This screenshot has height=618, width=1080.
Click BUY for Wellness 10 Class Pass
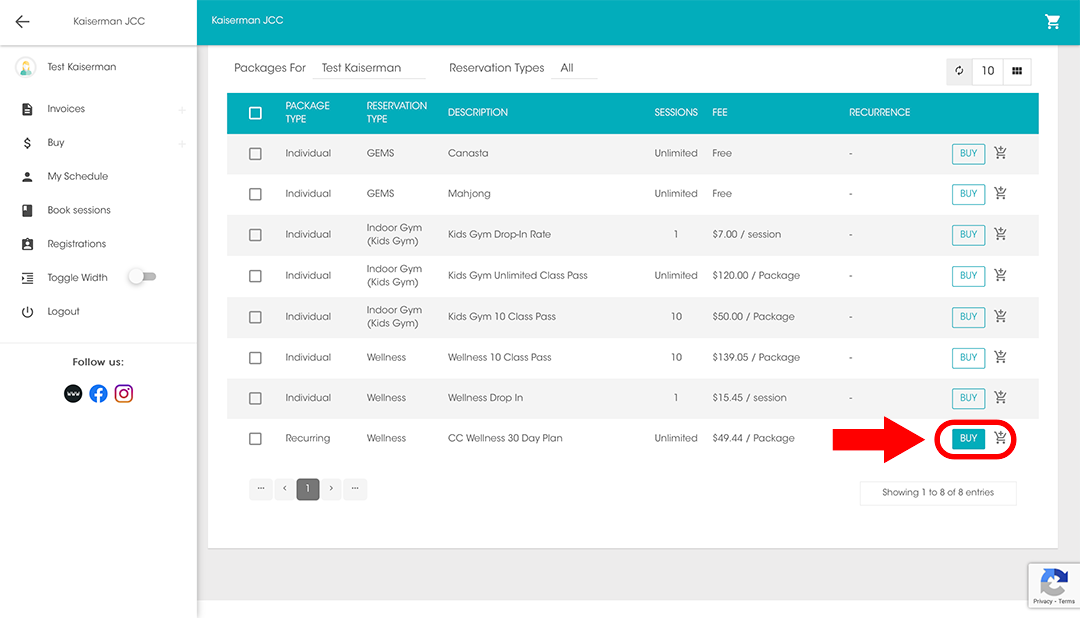click(968, 357)
